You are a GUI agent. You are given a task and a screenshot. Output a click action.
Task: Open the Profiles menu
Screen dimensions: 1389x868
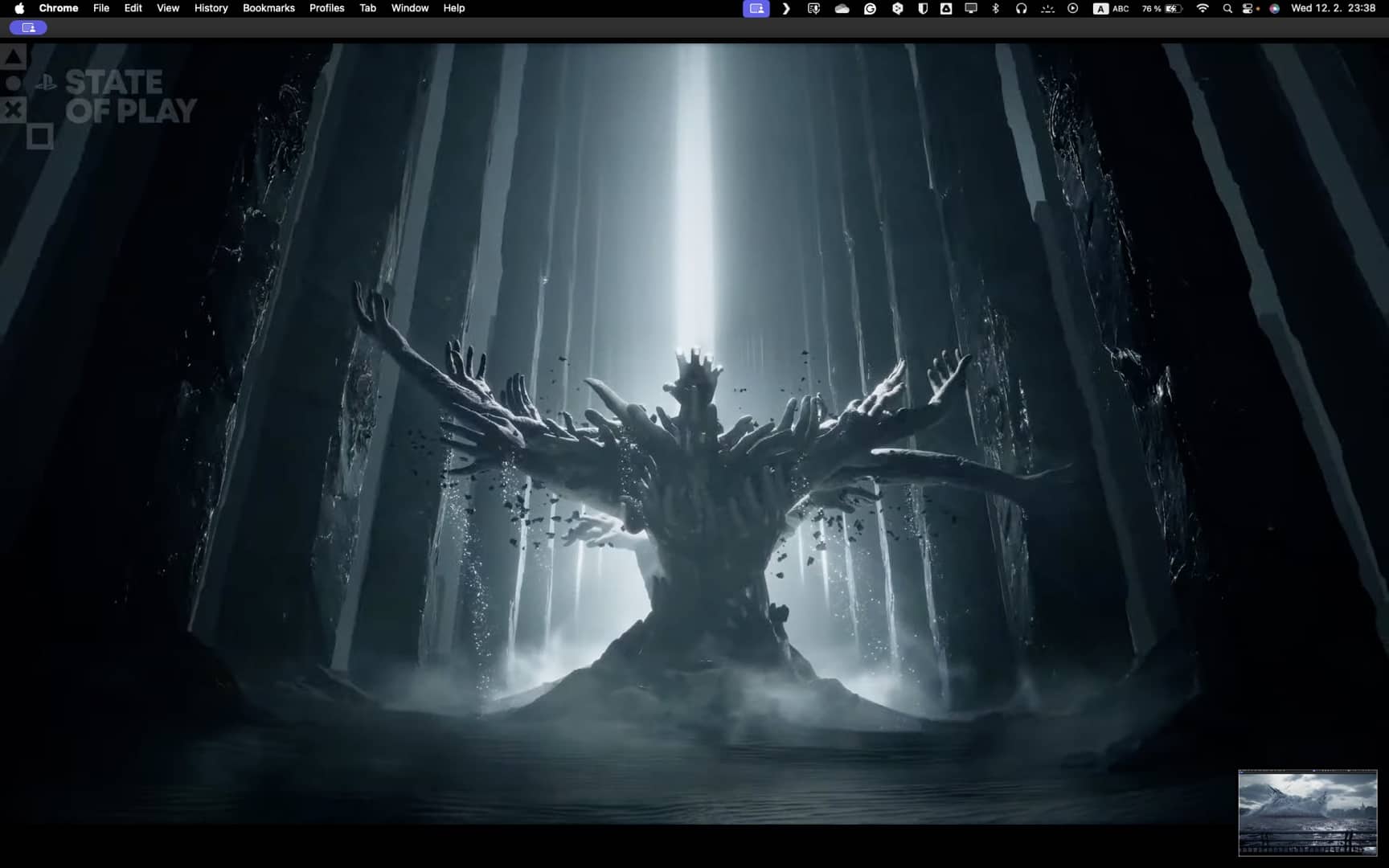point(327,8)
